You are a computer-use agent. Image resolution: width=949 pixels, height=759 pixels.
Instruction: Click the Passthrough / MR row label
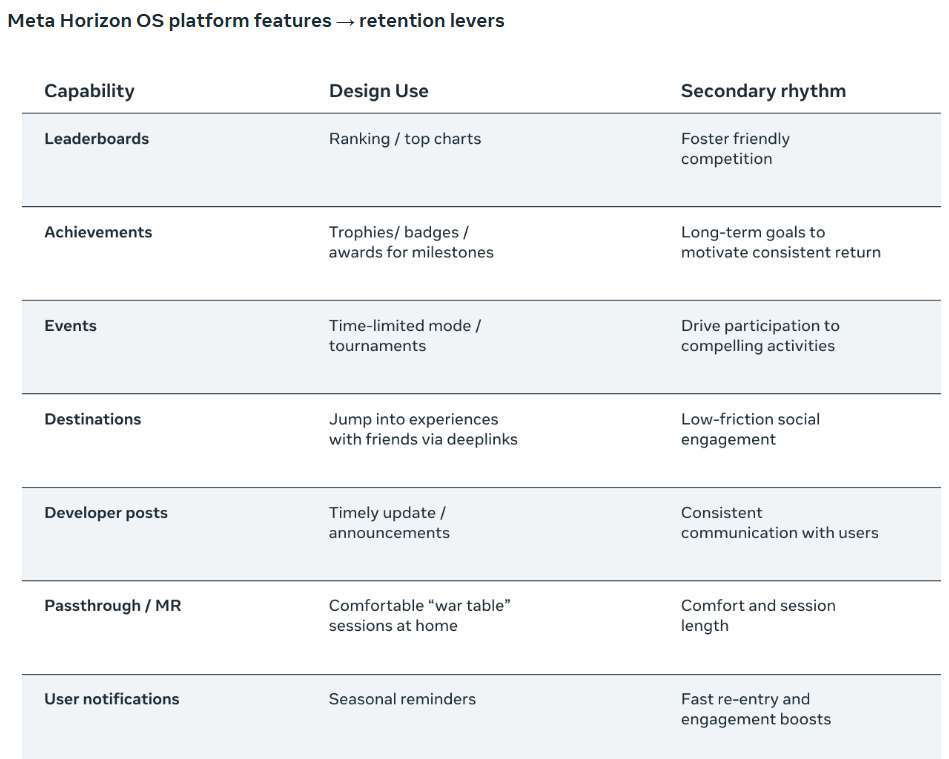click(x=112, y=606)
